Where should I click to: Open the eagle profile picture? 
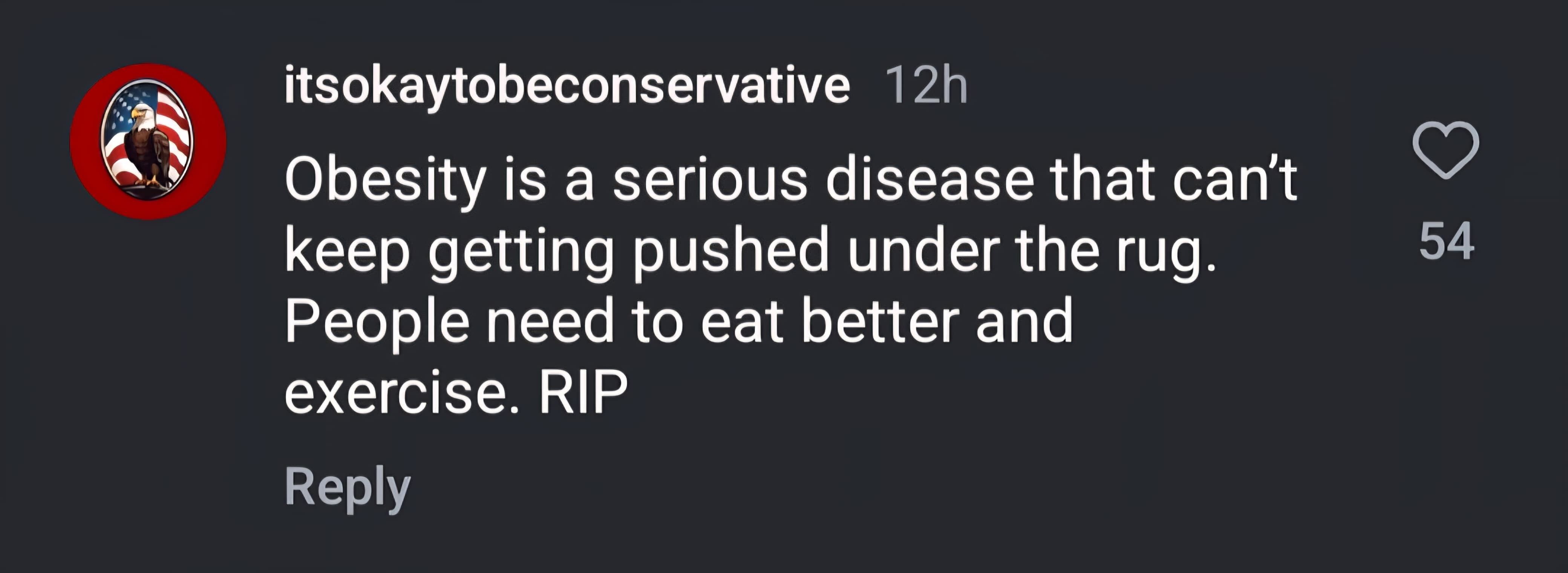(148, 141)
